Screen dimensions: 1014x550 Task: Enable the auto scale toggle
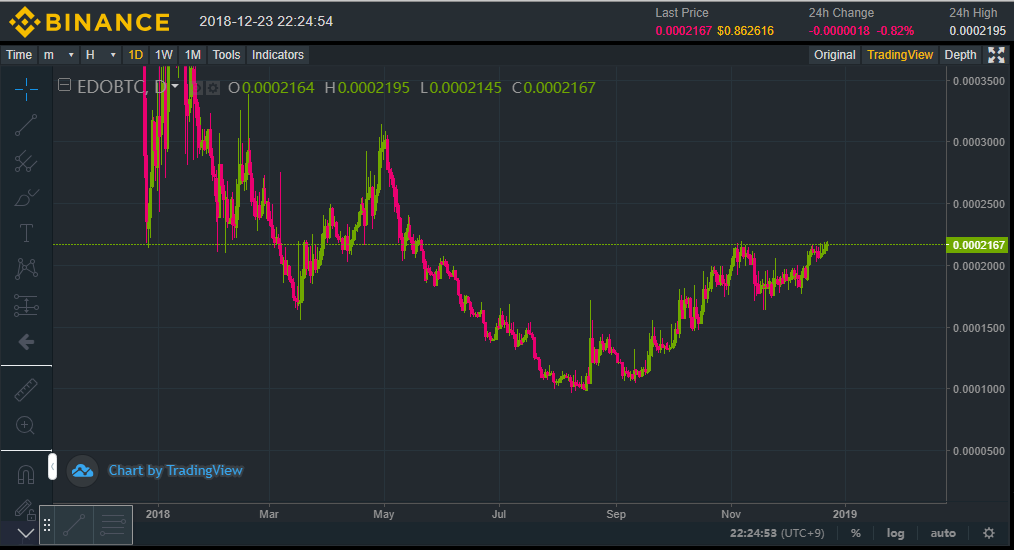click(943, 533)
